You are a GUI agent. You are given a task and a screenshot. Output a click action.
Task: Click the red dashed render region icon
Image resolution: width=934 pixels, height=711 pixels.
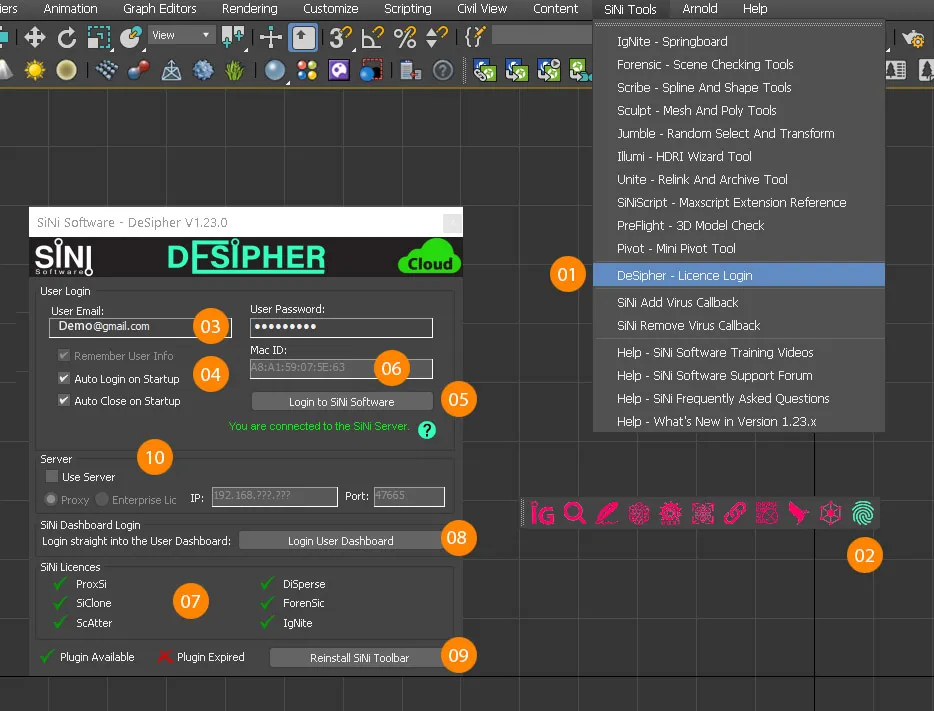coord(371,70)
